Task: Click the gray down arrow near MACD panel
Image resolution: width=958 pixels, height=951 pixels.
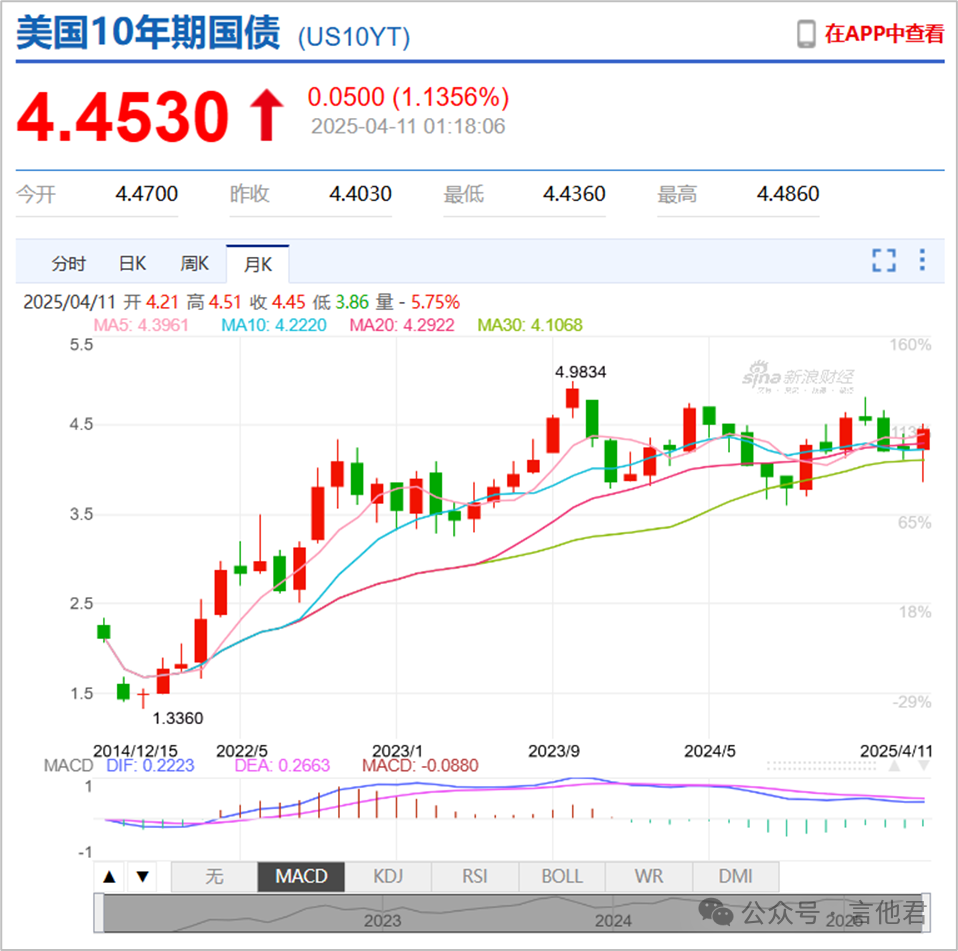Action: 923,765
